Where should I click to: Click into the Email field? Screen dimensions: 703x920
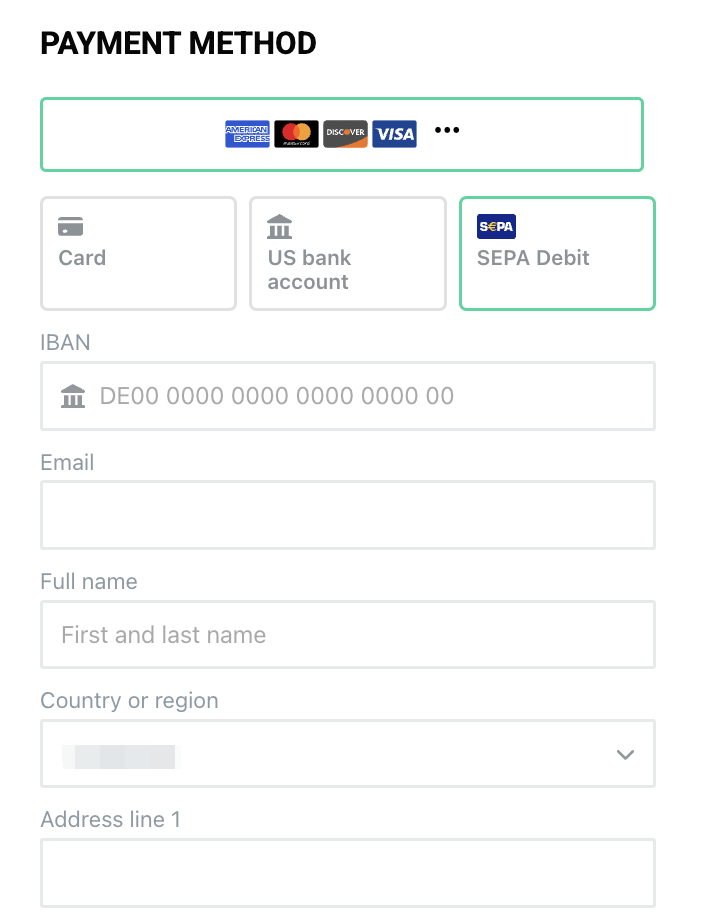(347, 516)
